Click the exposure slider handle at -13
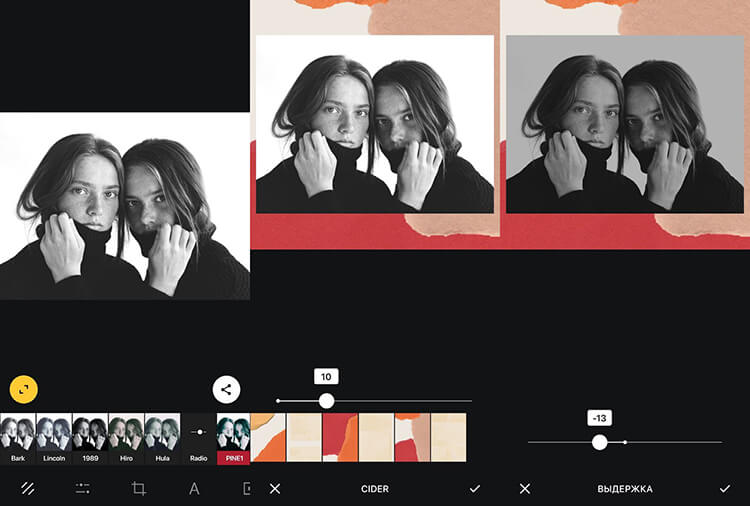Image resolution: width=750 pixels, height=506 pixels. click(599, 441)
